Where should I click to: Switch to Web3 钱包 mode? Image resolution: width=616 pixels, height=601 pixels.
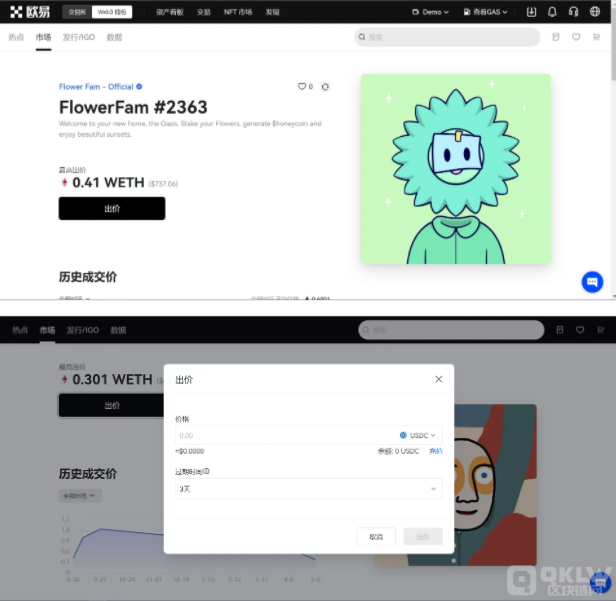111,12
